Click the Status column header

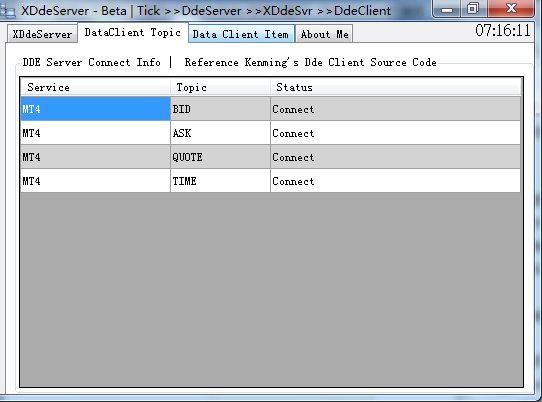coord(395,87)
